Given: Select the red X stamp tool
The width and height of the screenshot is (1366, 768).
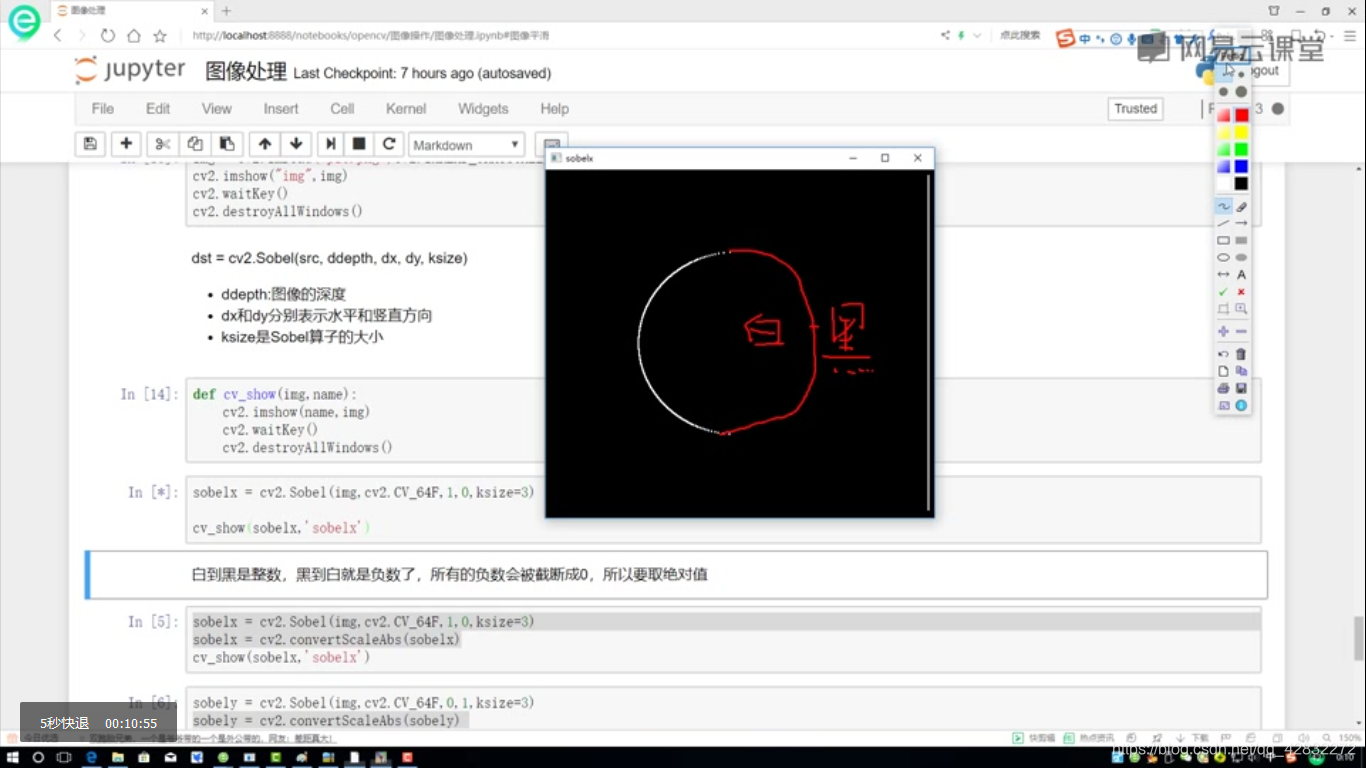Looking at the screenshot, I should (x=1241, y=292).
